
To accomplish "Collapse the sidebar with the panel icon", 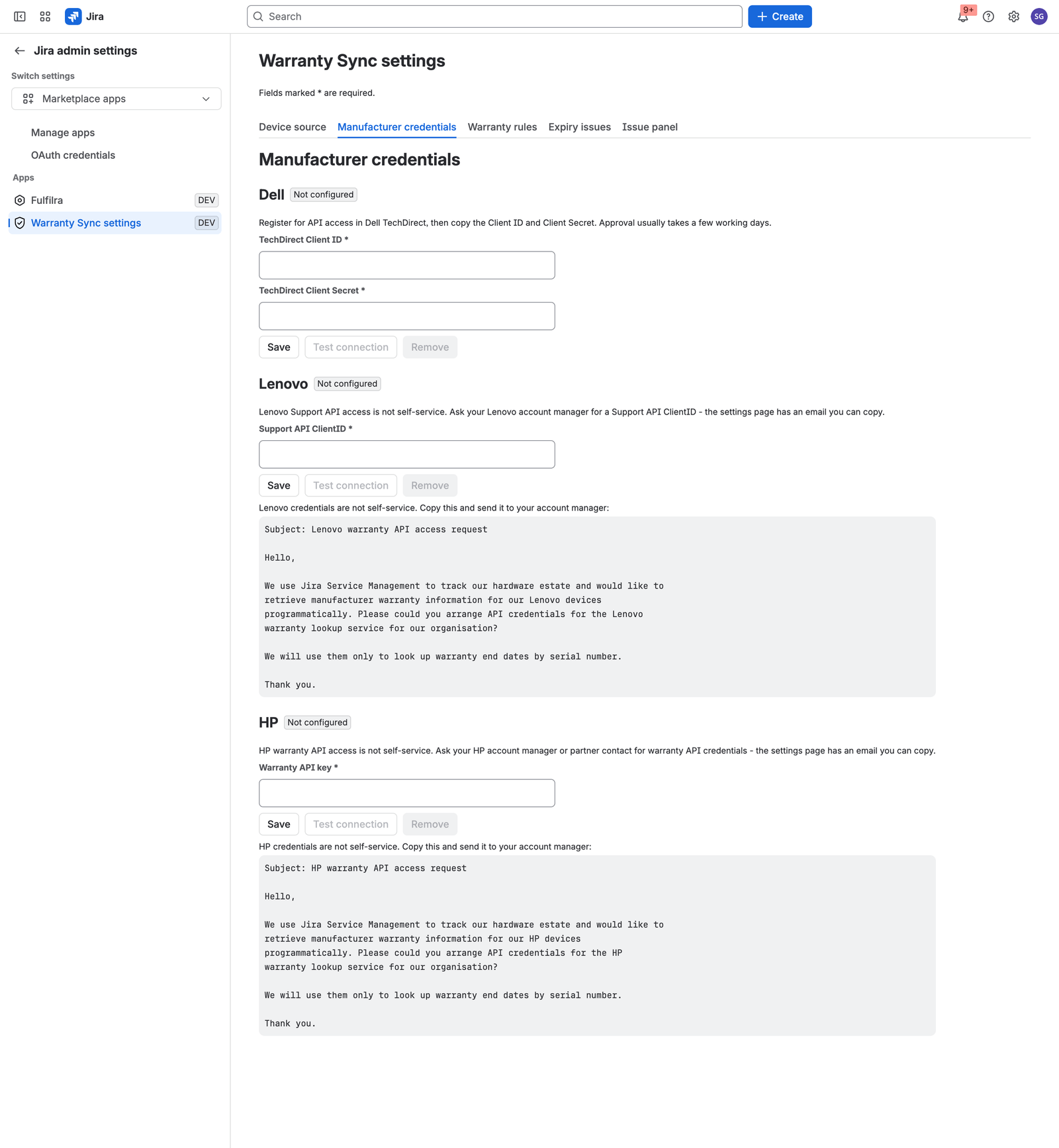I will (x=20, y=17).
